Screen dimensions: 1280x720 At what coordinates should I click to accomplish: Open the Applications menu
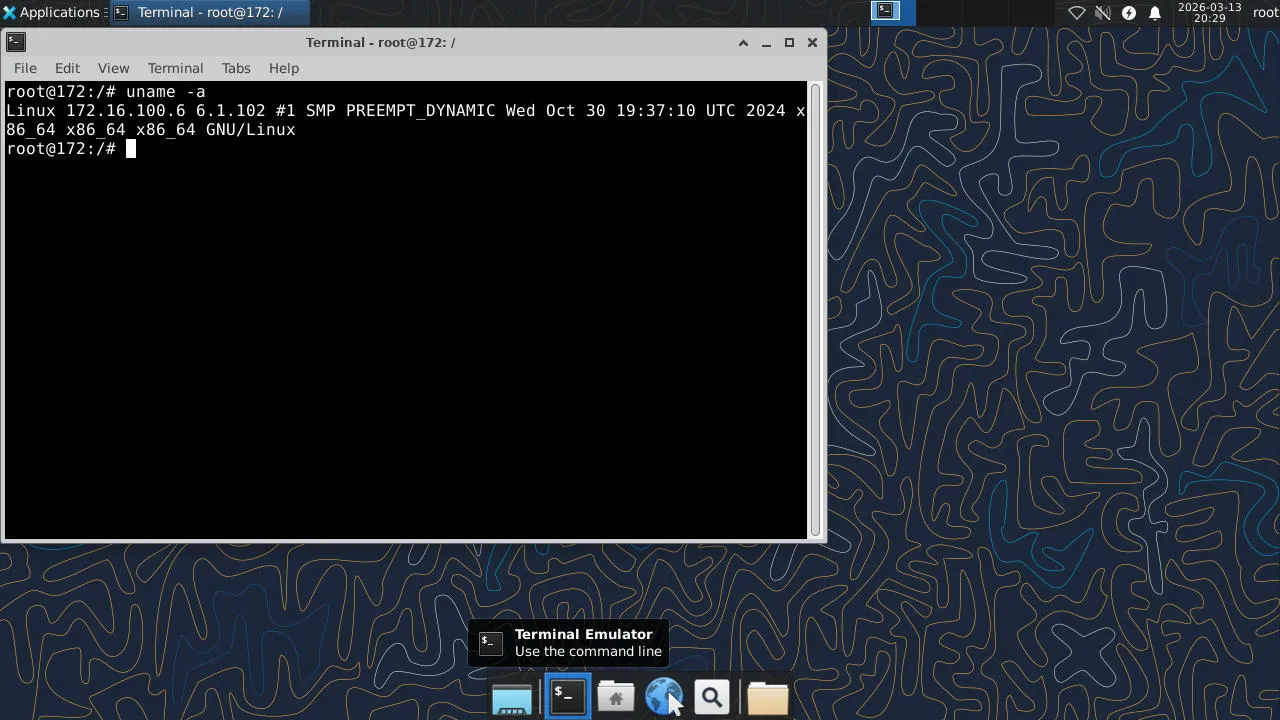[x=50, y=12]
